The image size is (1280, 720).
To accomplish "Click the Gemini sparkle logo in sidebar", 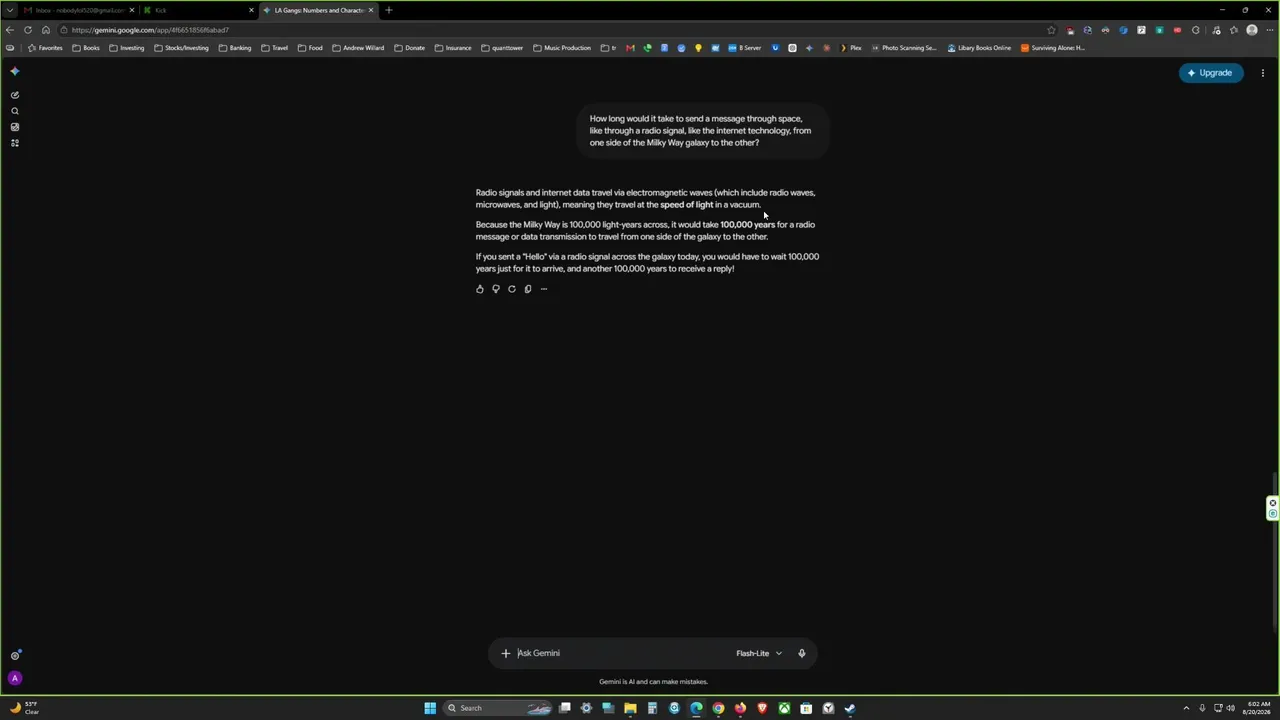I will [x=15, y=72].
